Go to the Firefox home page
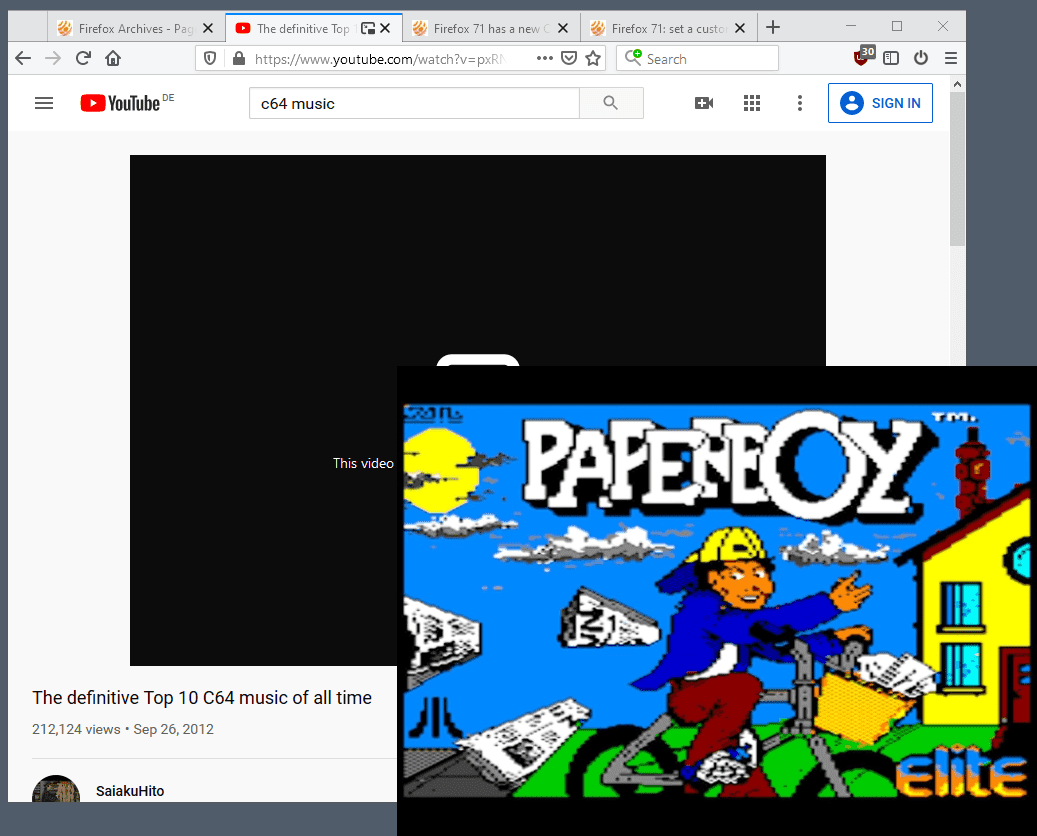Image resolution: width=1037 pixels, height=836 pixels. click(x=113, y=58)
